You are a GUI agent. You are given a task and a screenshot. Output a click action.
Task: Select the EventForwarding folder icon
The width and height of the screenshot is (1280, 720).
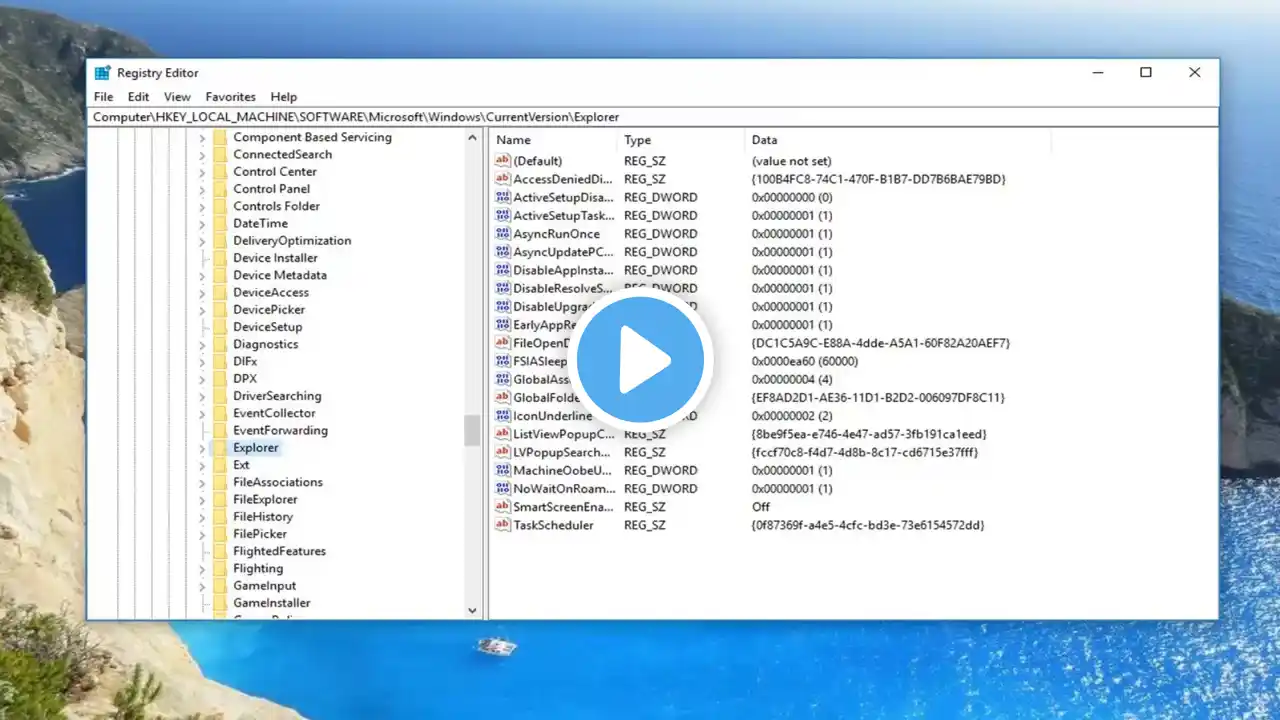(220, 430)
